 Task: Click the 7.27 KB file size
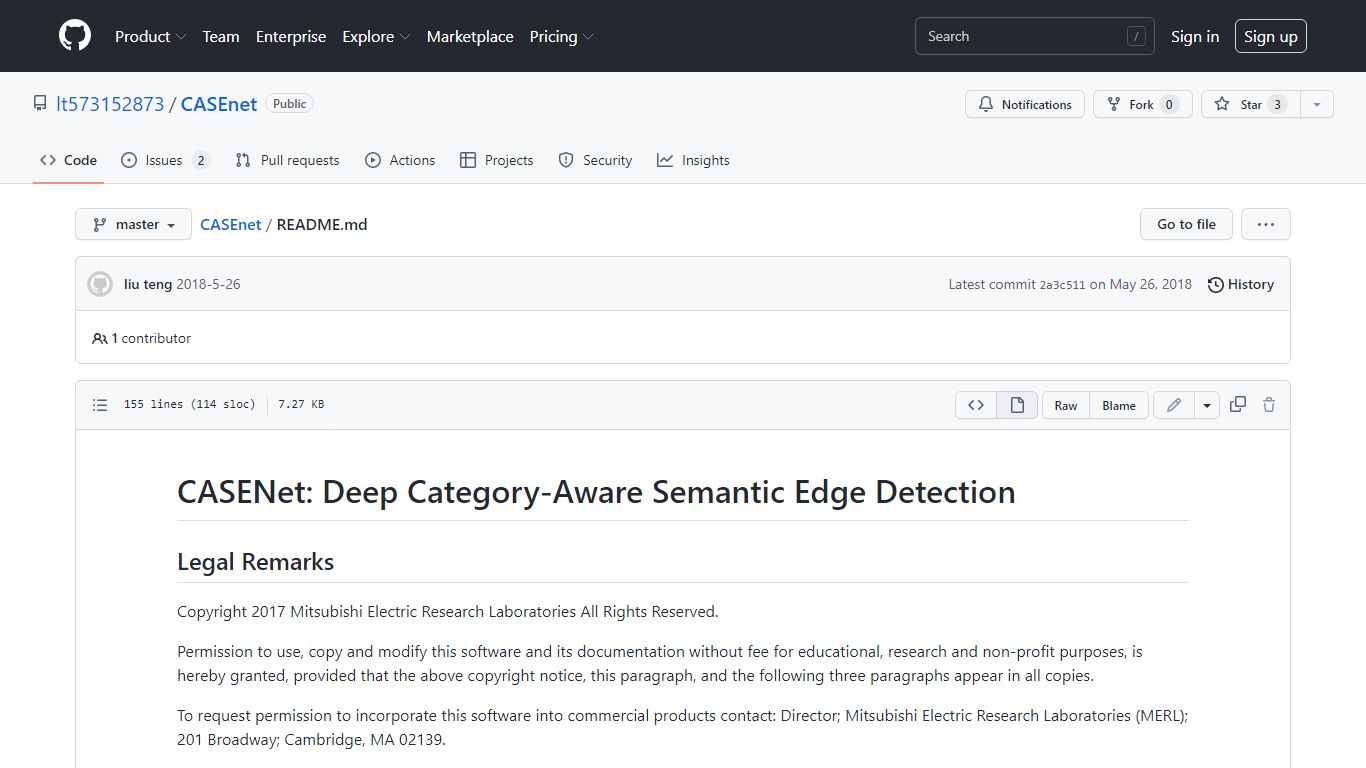coord(301,405)
